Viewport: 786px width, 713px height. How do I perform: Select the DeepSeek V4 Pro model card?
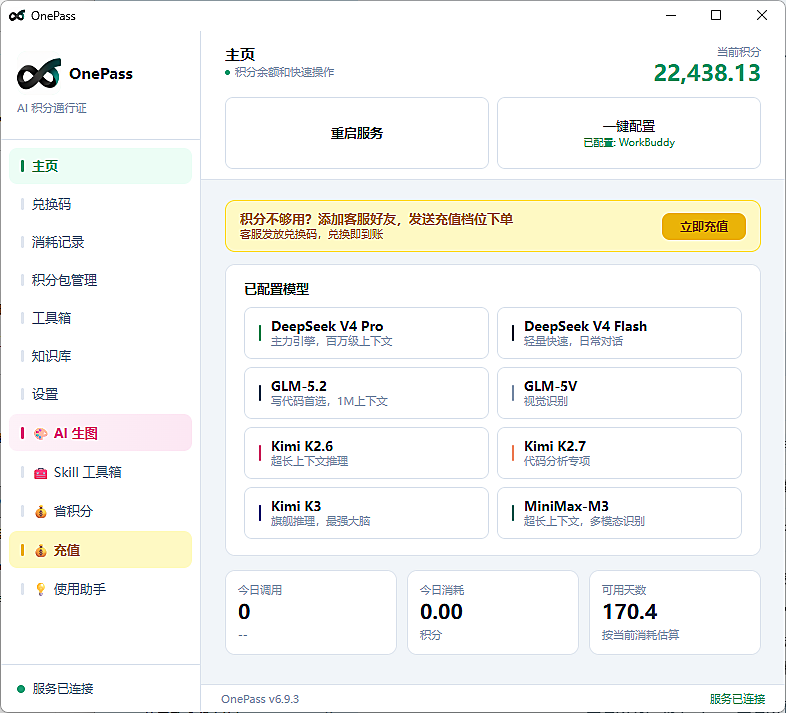[366, 333]
